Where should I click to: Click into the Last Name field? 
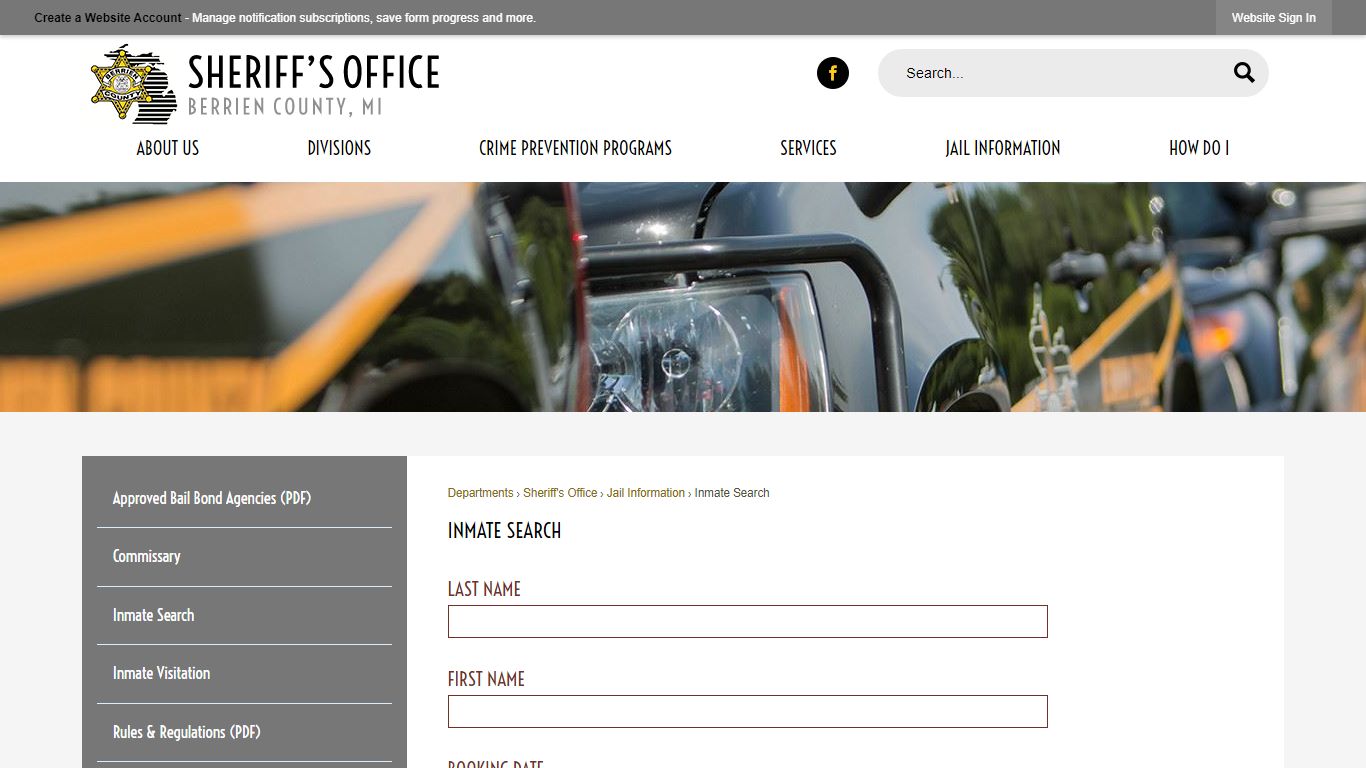pos(747,621)
